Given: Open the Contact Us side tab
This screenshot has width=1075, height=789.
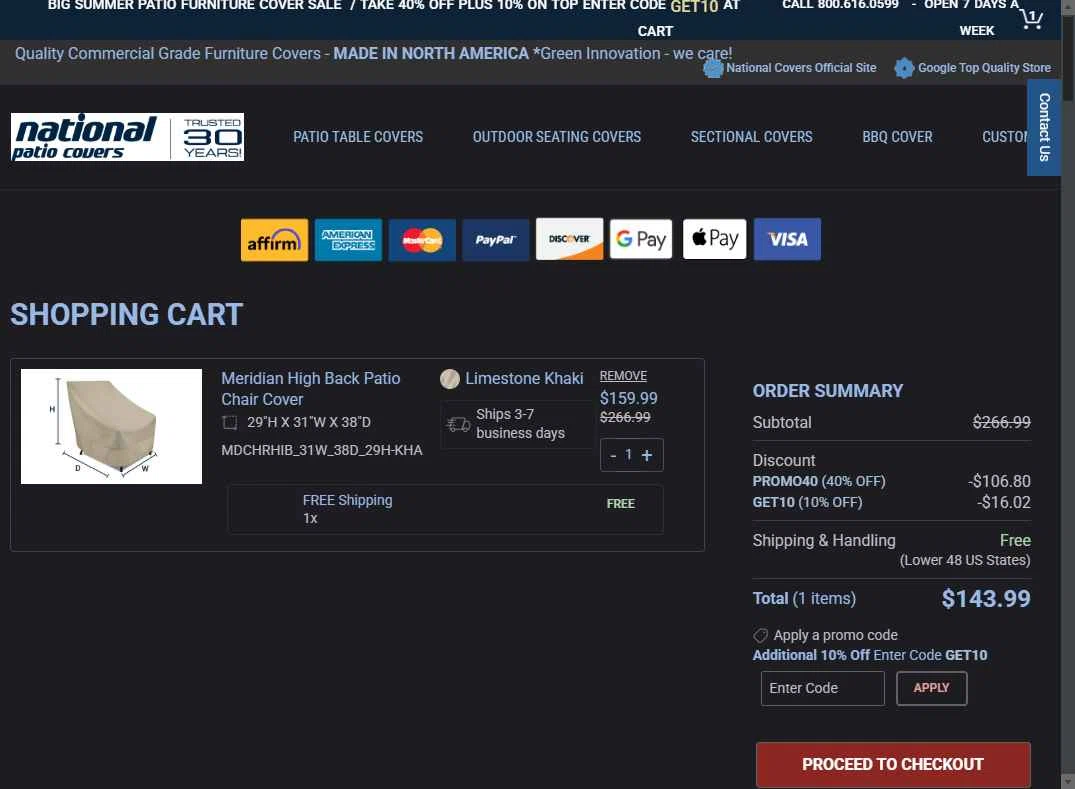Looking at the screenshot, I should (1044, 128).
